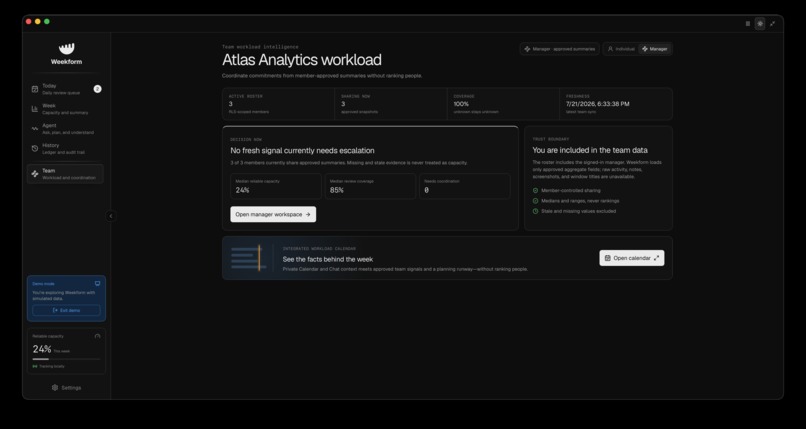Viewport: 806px width, 429px height.
Task: Click the top-right layout panel icon
Action: 747,24
